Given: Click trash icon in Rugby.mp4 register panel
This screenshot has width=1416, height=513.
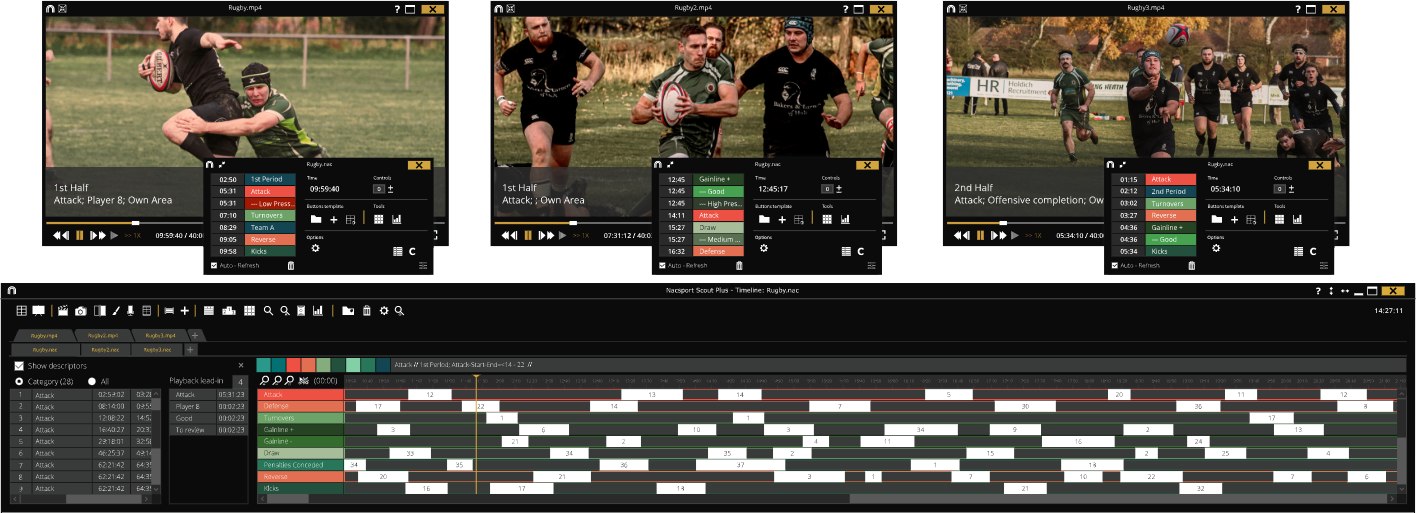Looking at the screenshot, I should coord(291,266).
